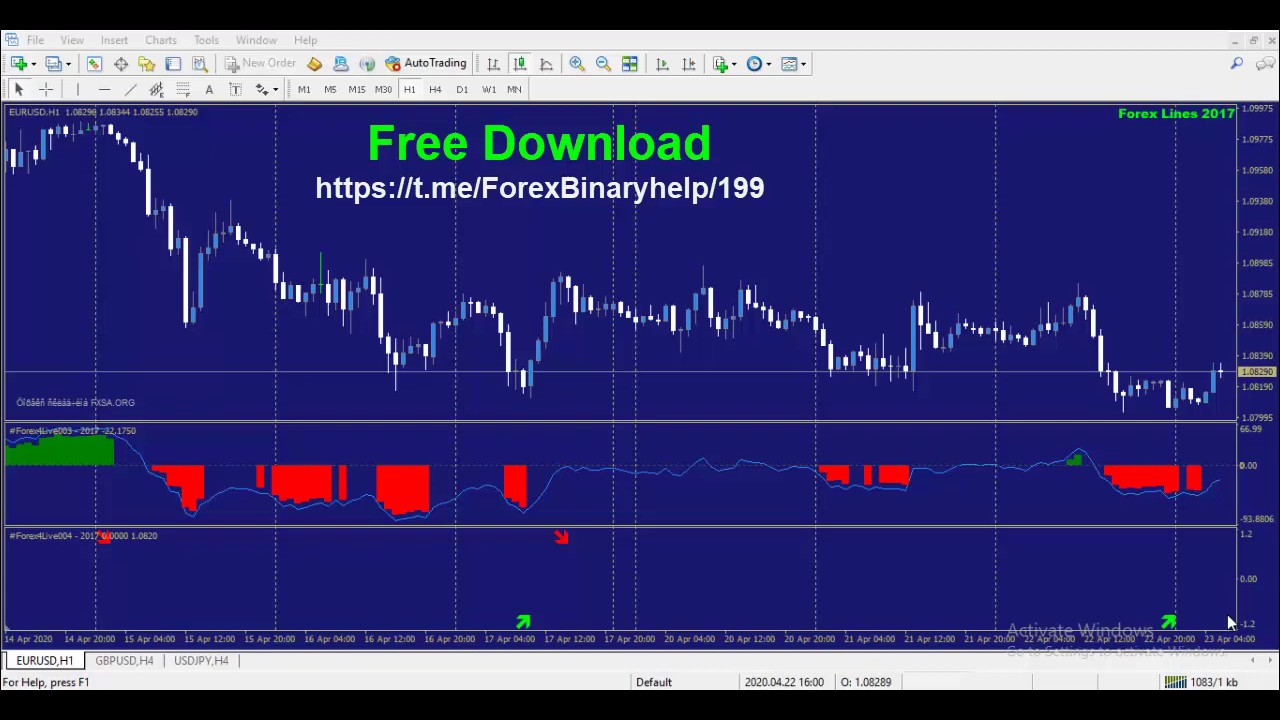Switch timeframe to M1
The width and height of the screenshot is (1280, 720).
pos(304,90)
